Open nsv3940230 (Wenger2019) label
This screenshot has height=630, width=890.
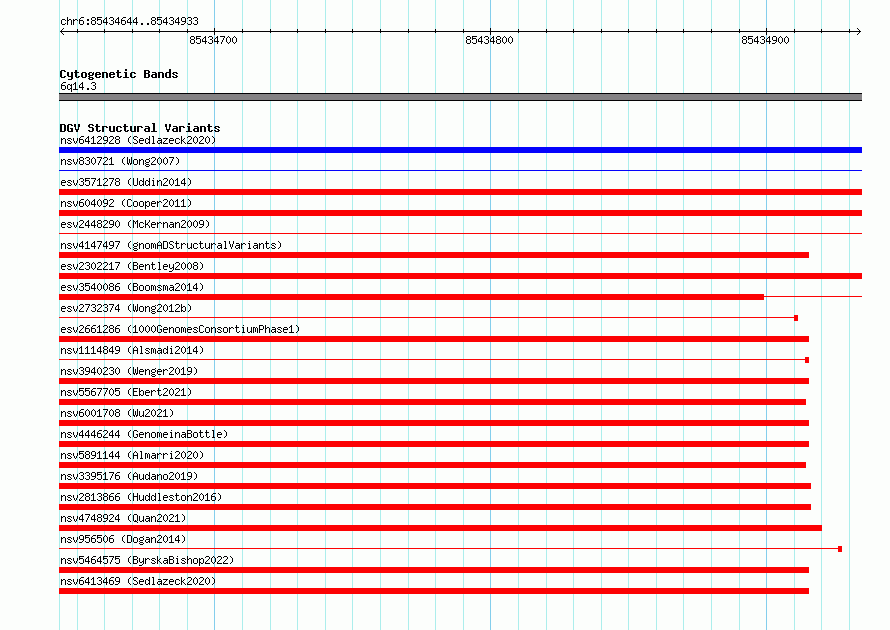[129, 371]
